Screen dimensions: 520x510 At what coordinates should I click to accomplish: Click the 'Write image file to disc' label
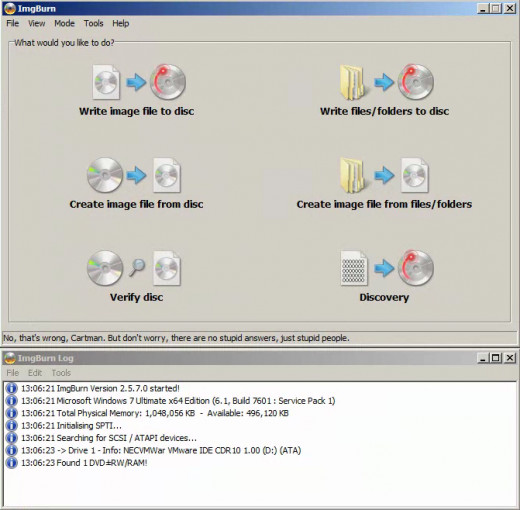point(137,111)
